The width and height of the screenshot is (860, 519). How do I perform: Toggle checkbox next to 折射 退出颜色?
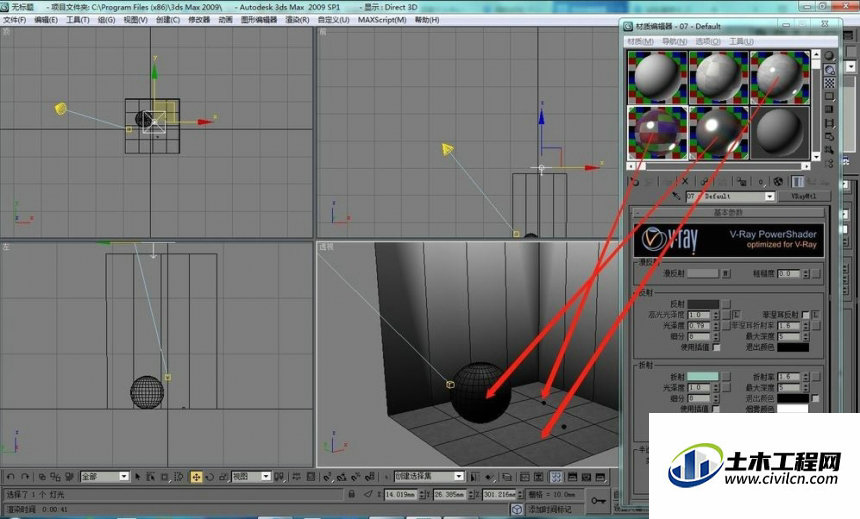(x=816, y=398)
